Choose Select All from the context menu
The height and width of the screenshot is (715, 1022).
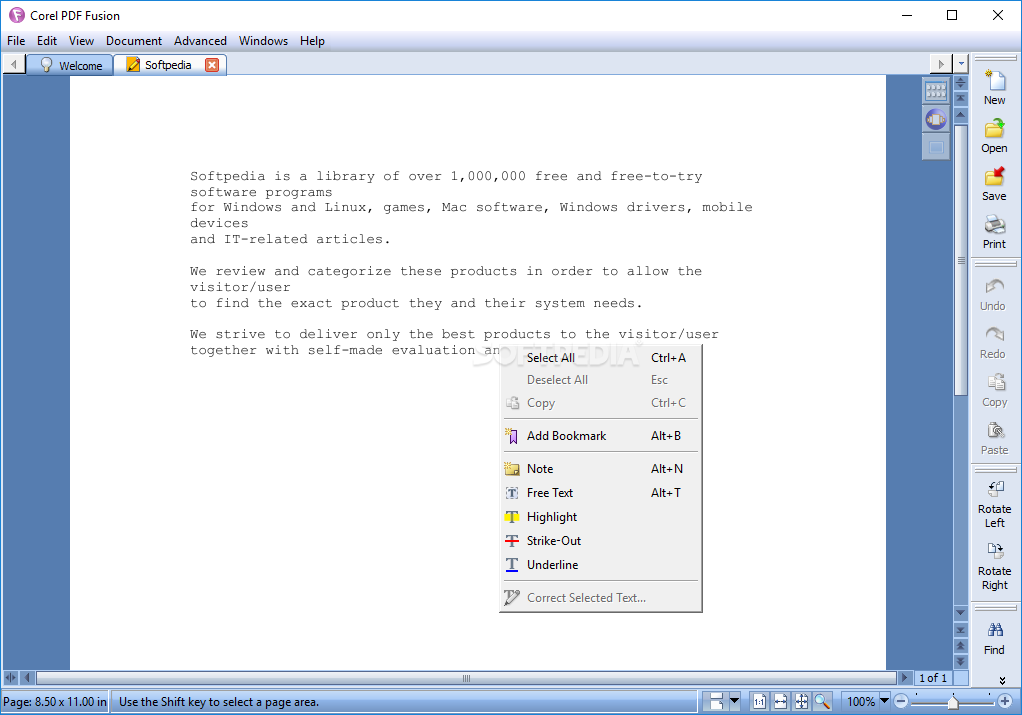click(600, 358)
